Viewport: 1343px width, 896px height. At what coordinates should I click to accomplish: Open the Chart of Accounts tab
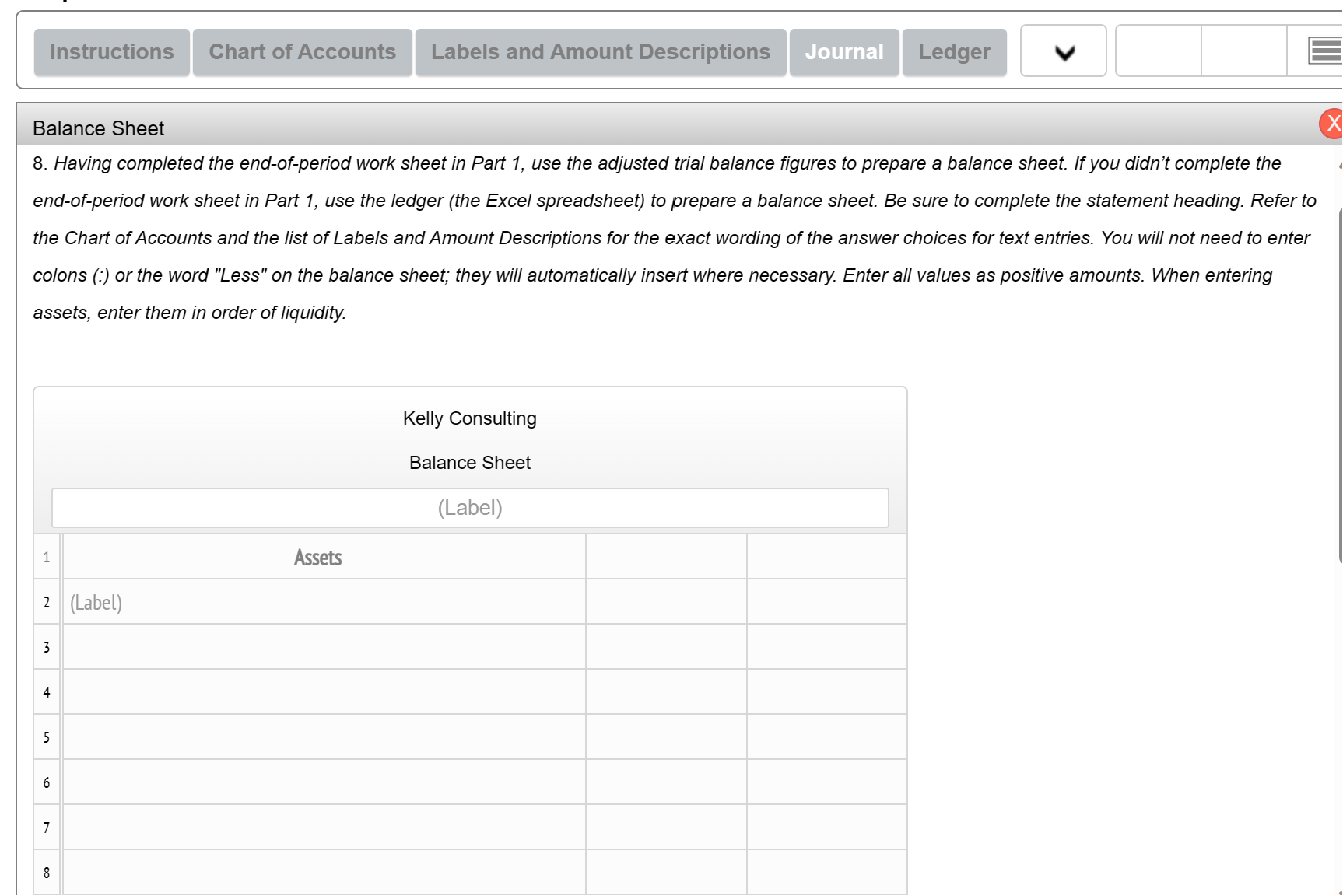pos(302,51)
